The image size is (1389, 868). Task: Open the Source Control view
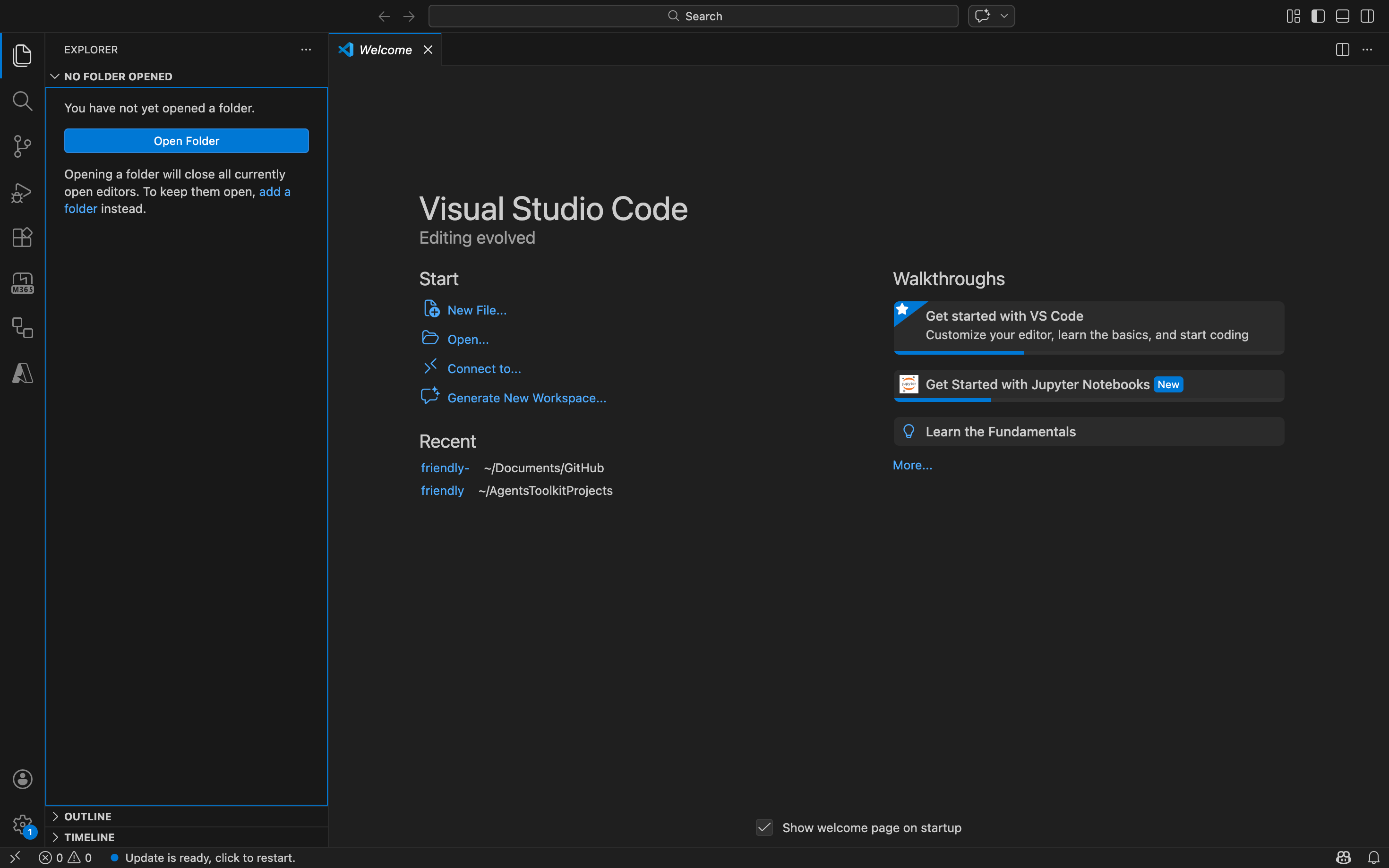point(22,146)
